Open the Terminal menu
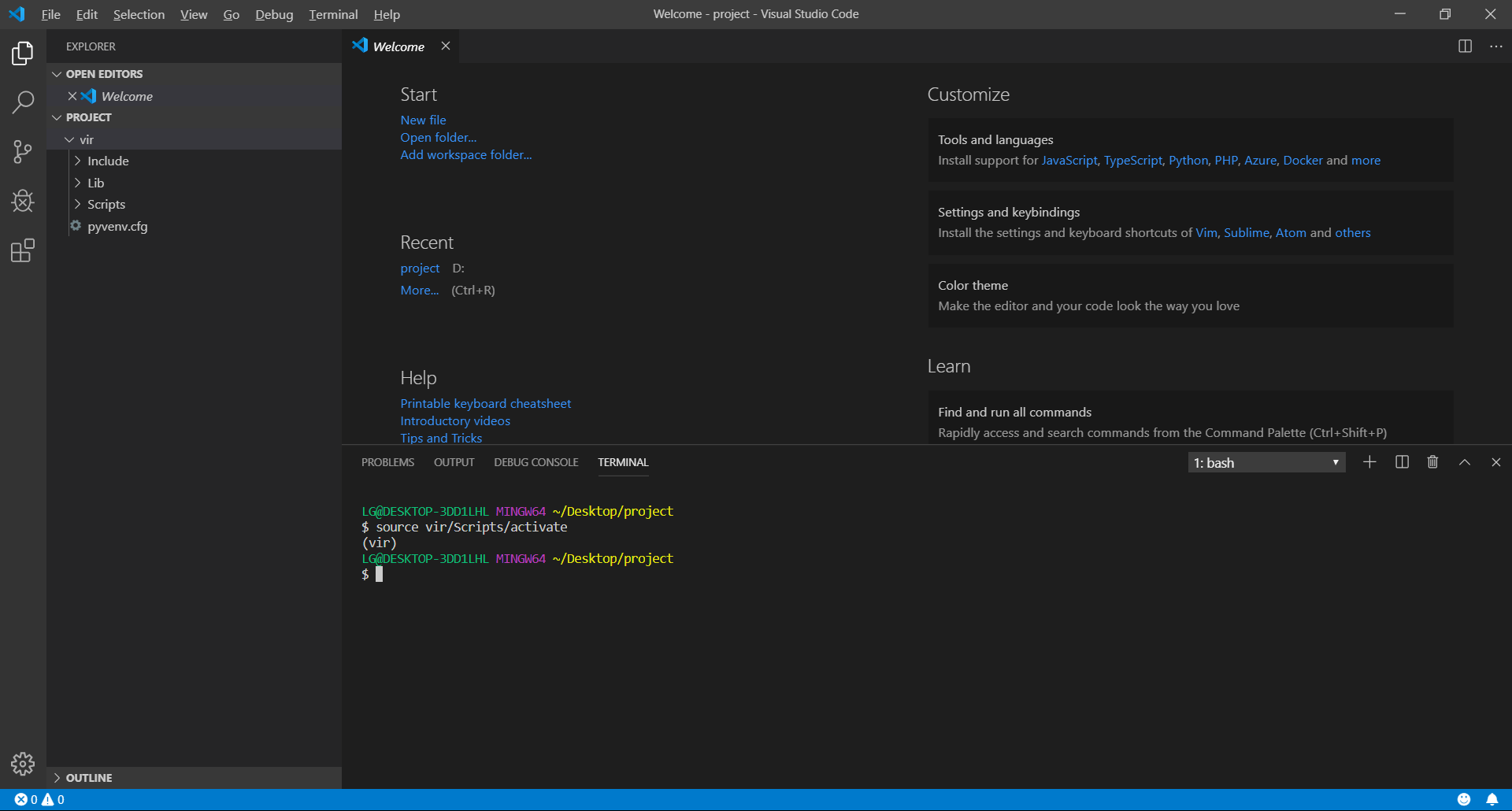Image resolution: width=1512 pixels, height=811 pixels. point(333,14)
